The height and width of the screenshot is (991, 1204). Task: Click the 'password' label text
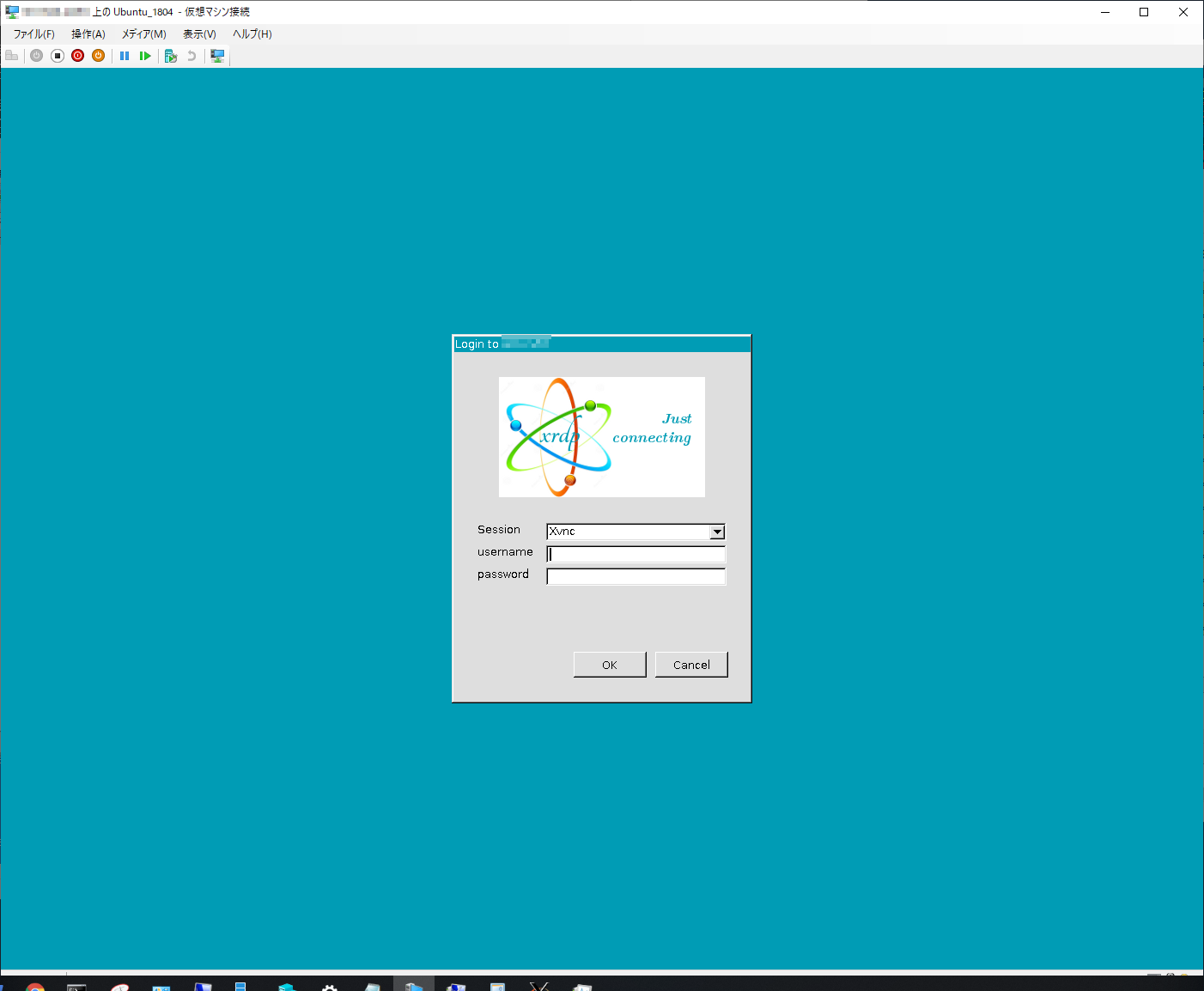[503, 575]
